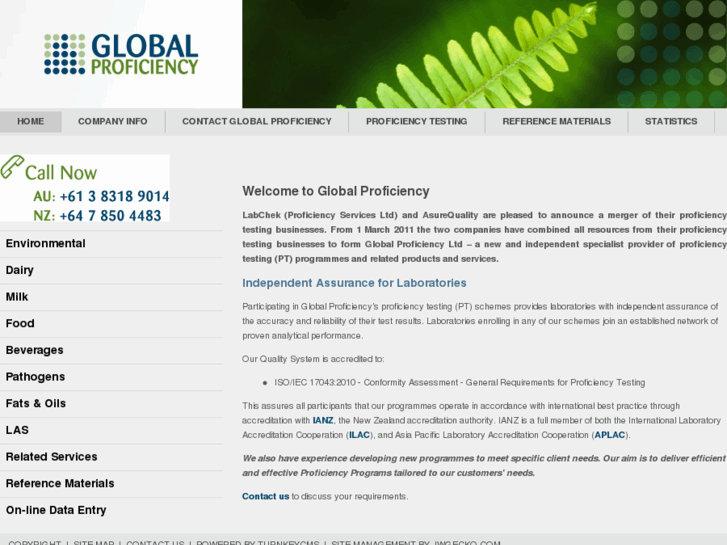This screenshot has width=727, height=545.
Task: Open the Environmental sidebar category
Action: (x=111, y=244)
